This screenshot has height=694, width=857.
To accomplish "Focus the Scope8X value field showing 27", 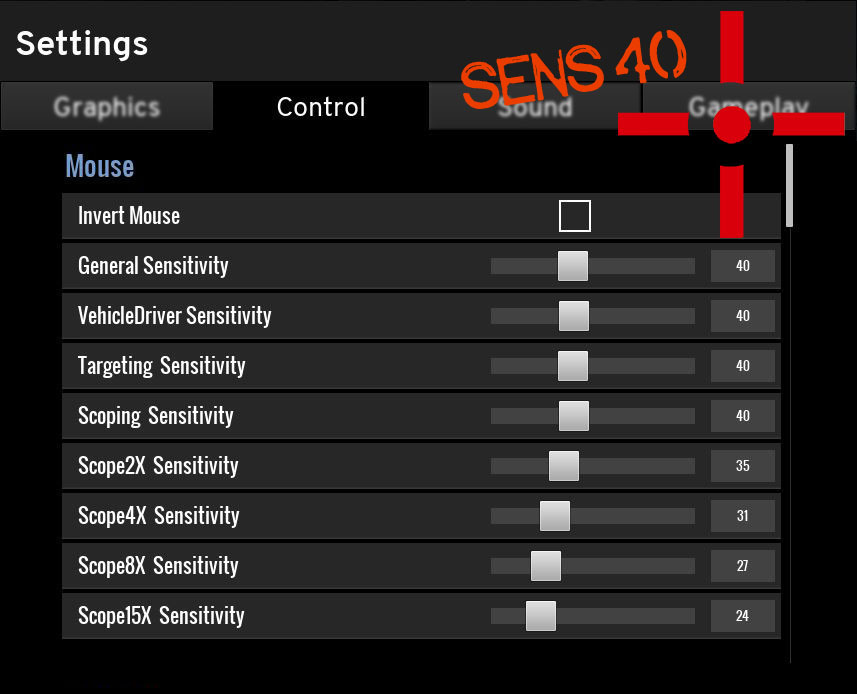I will [742, 566].
